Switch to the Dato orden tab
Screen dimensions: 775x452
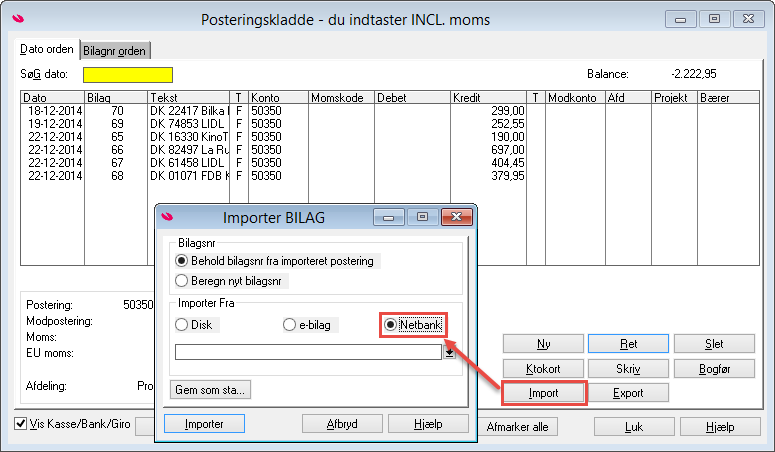pyautogui.click(x=46, y=49)
